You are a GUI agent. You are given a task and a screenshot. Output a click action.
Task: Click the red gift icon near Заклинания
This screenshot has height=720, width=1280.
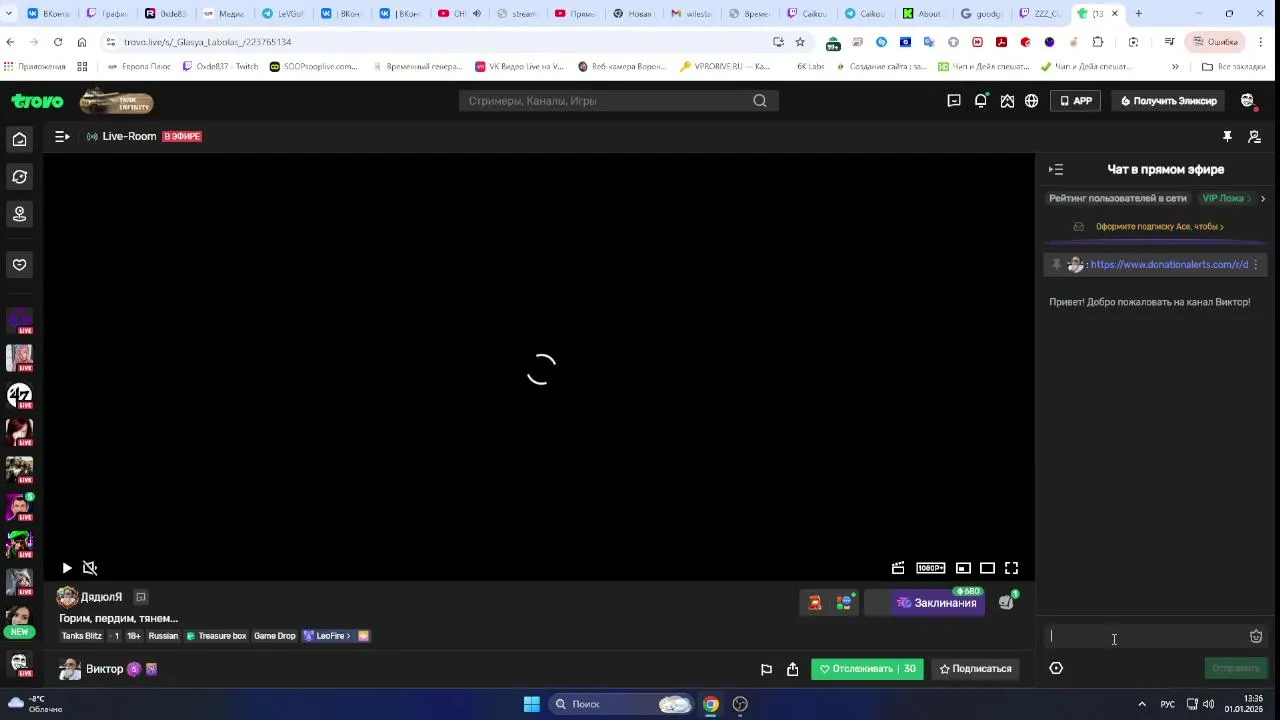[x=815, y=603]
